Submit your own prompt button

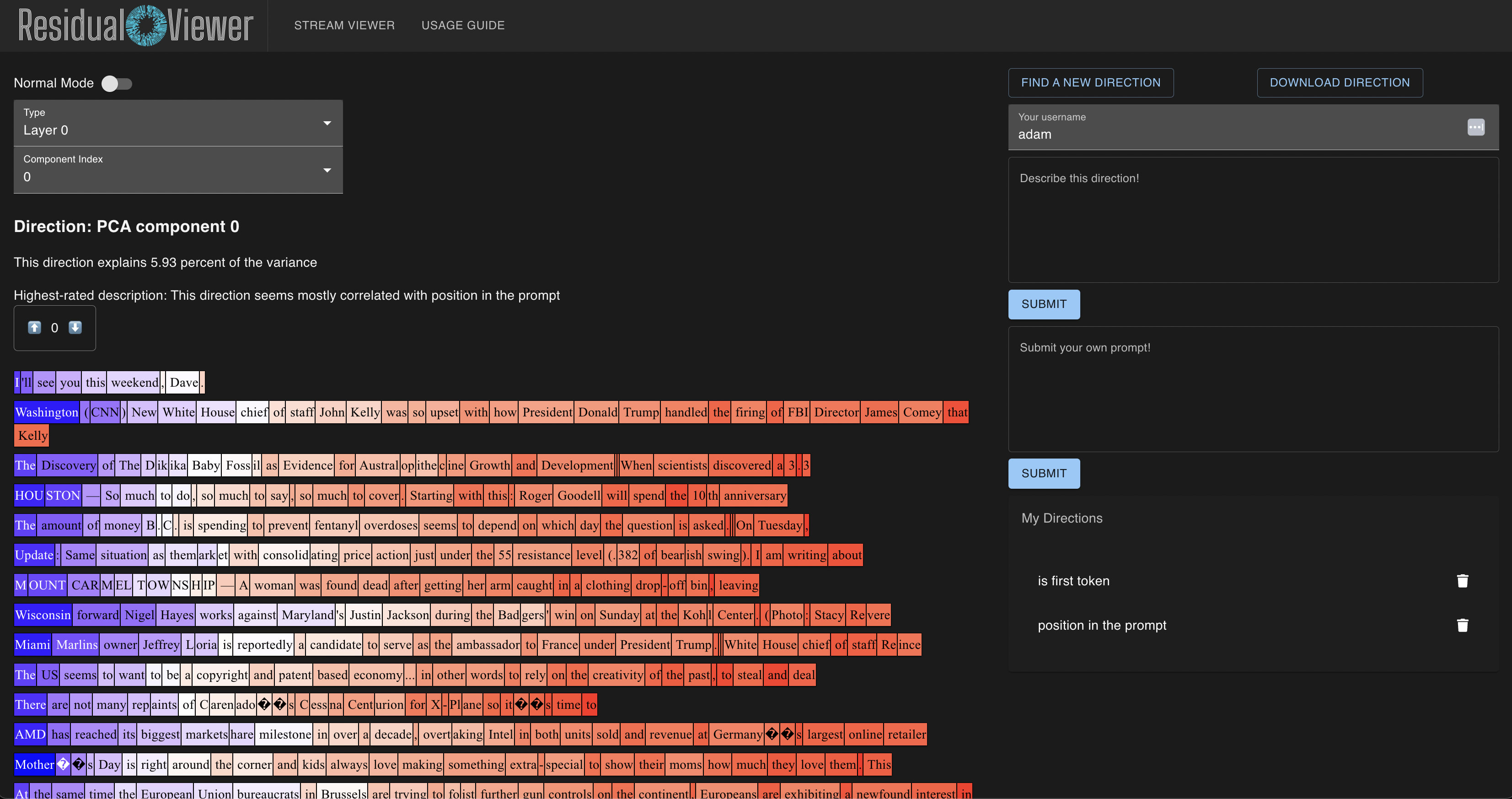(1044, 474)
